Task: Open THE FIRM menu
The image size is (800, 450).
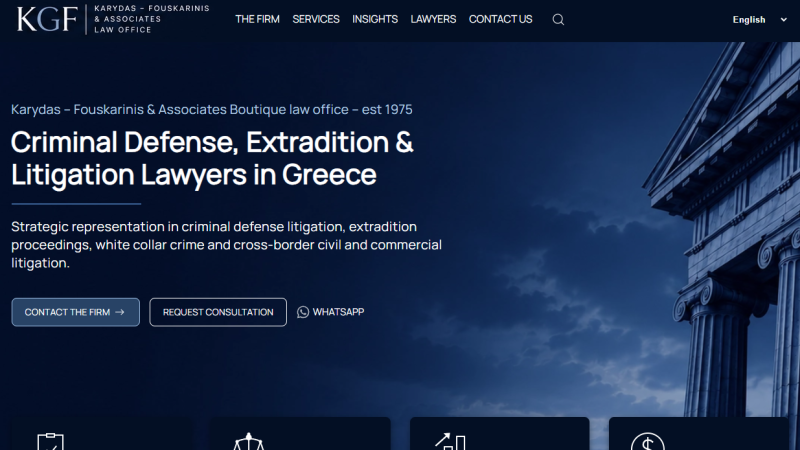Action: coord(257,19)
